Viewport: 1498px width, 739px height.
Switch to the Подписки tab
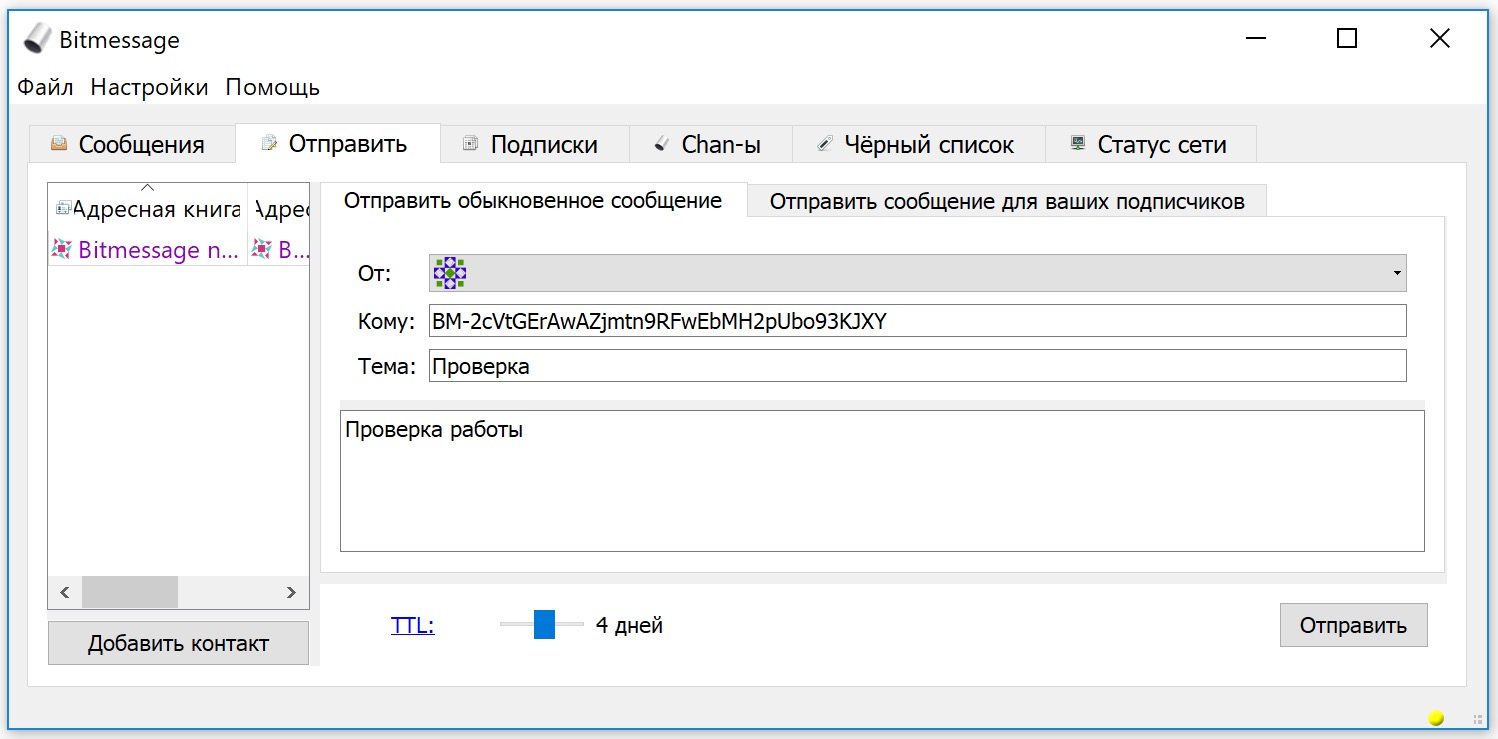[531, 145]
